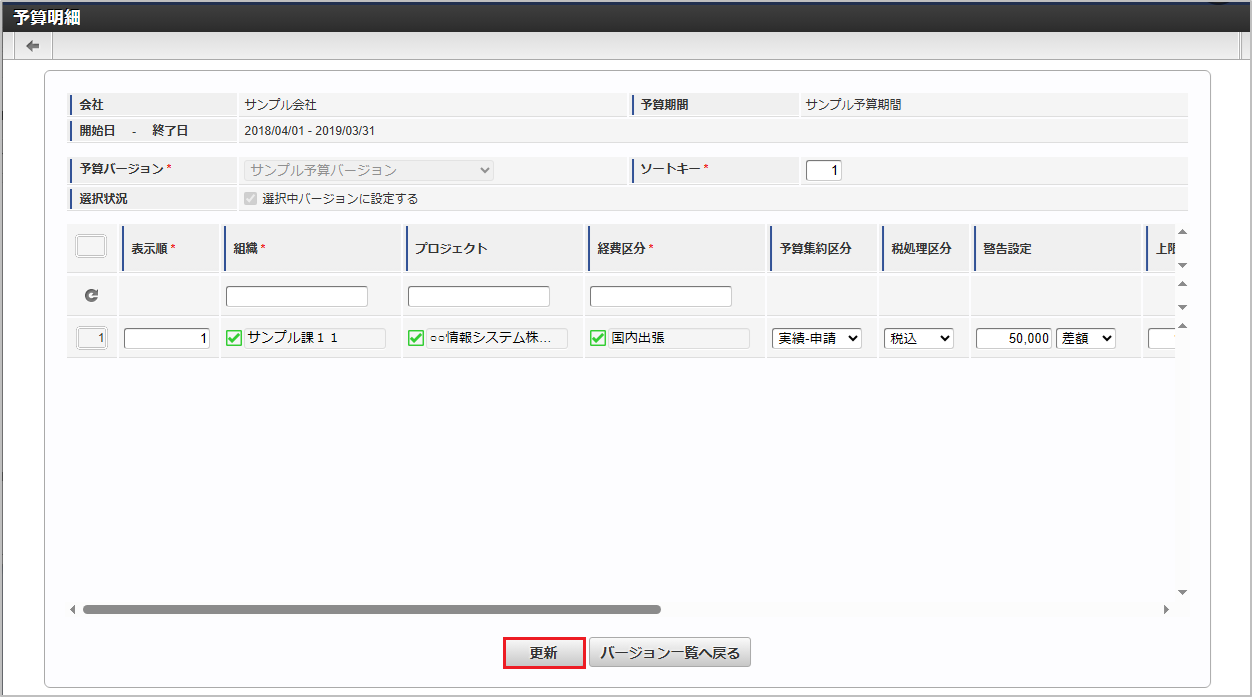Click the bottom scroll-down arrow of the table
Viewport: 1252px width, 697px height.
(1181, 592)
